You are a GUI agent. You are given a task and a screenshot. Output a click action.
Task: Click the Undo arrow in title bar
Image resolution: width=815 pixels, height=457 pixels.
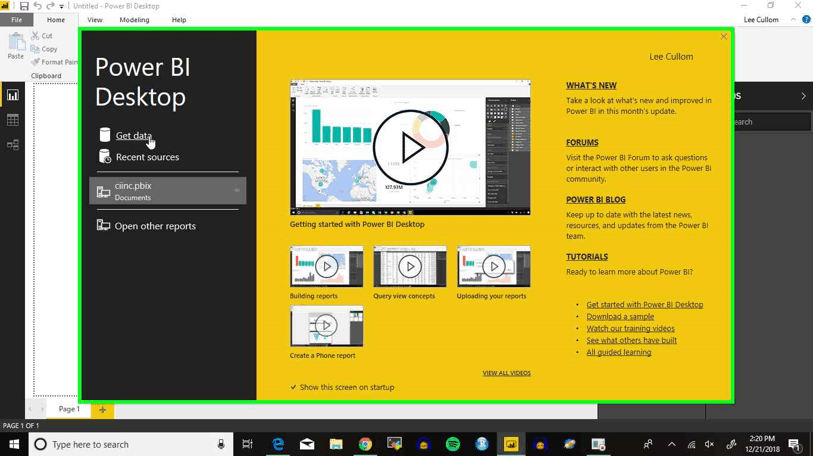37,6
